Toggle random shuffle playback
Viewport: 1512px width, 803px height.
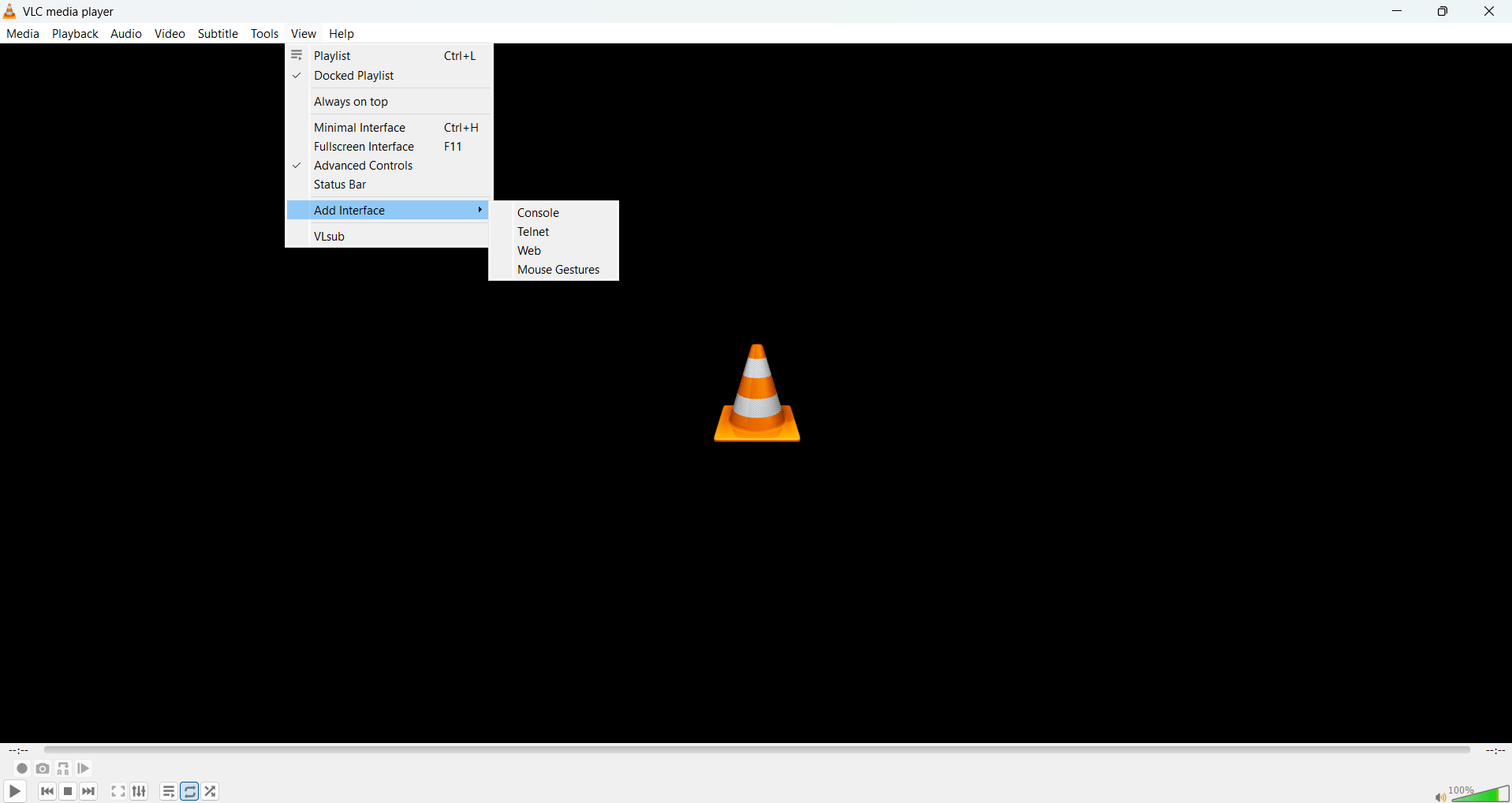coord(211,791)
